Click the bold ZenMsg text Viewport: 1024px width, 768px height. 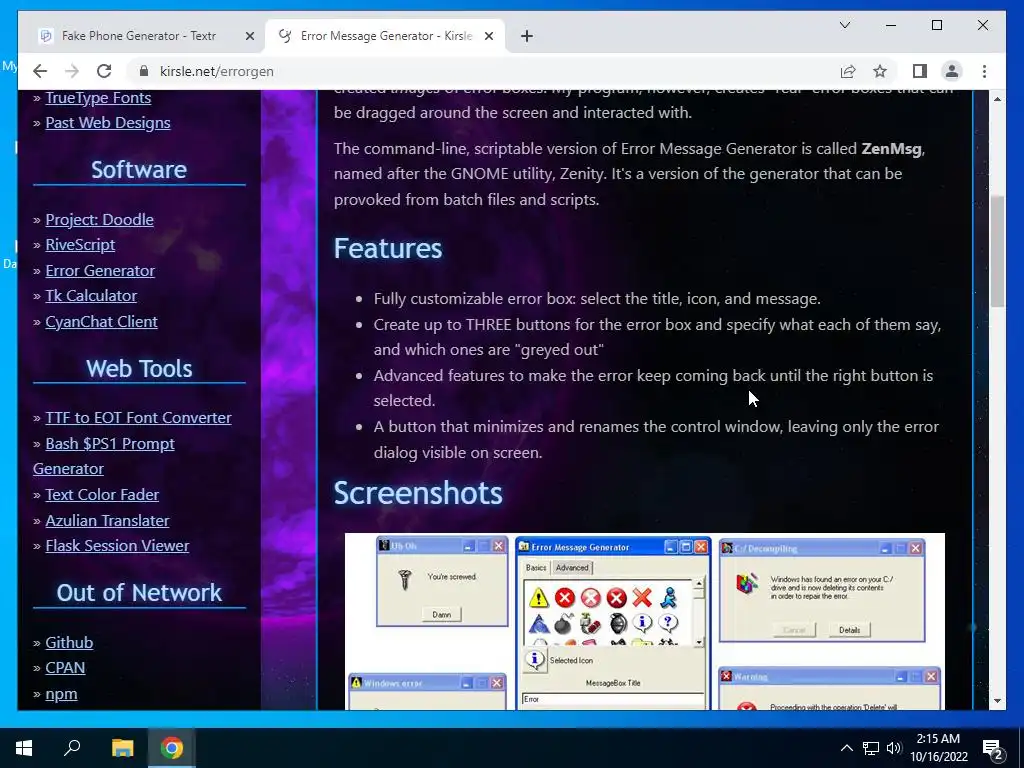[x=891, y=149]
